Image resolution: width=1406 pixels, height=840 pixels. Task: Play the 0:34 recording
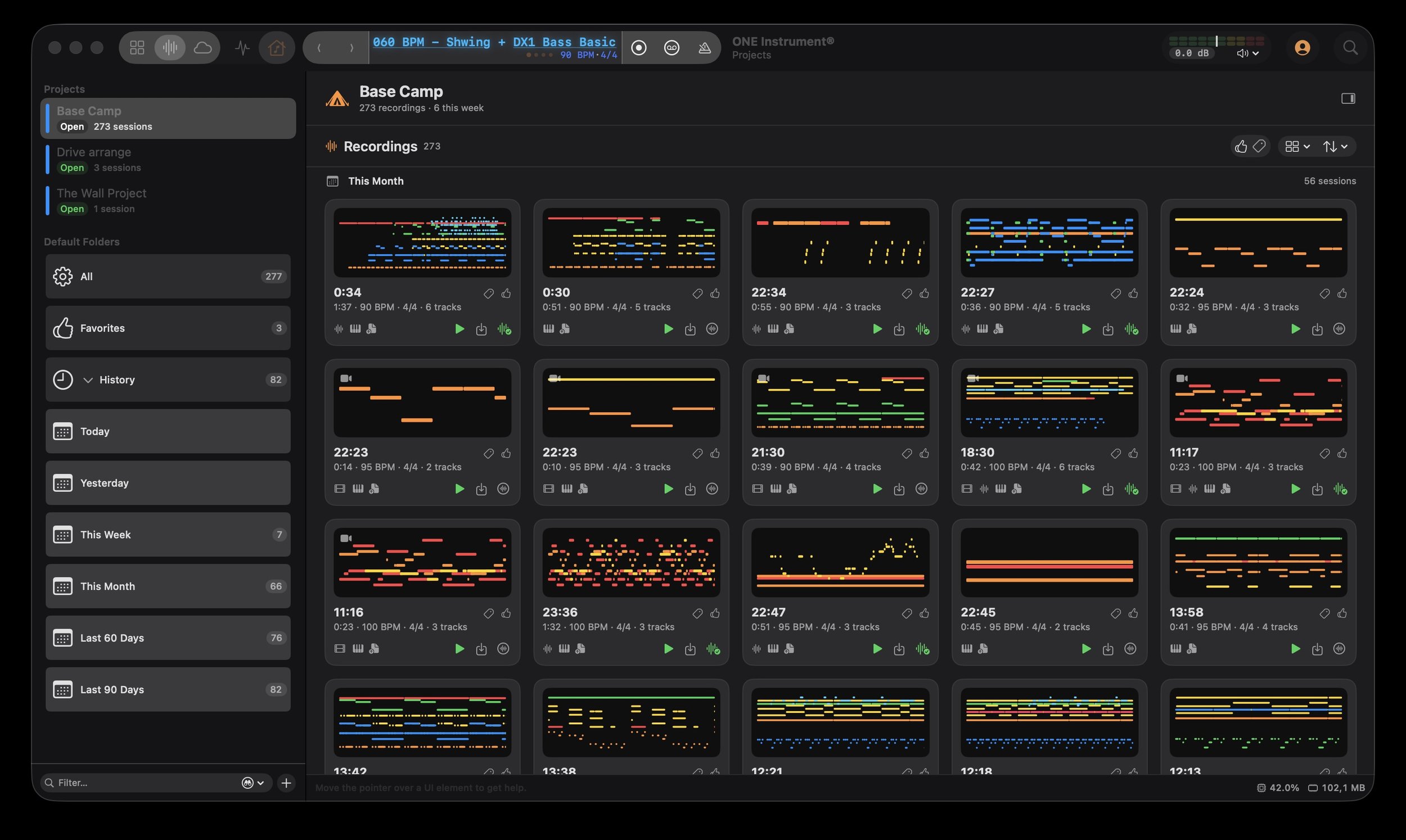click(459, 329)
